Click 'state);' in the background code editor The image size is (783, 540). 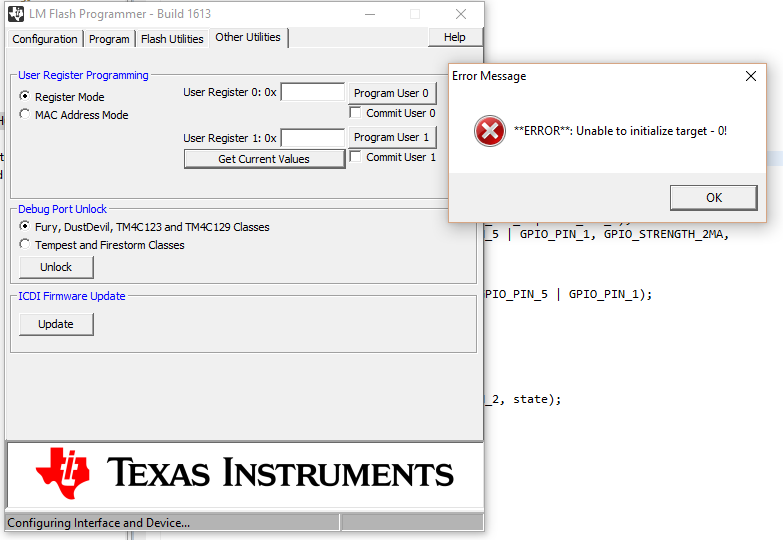pos(537,399)
